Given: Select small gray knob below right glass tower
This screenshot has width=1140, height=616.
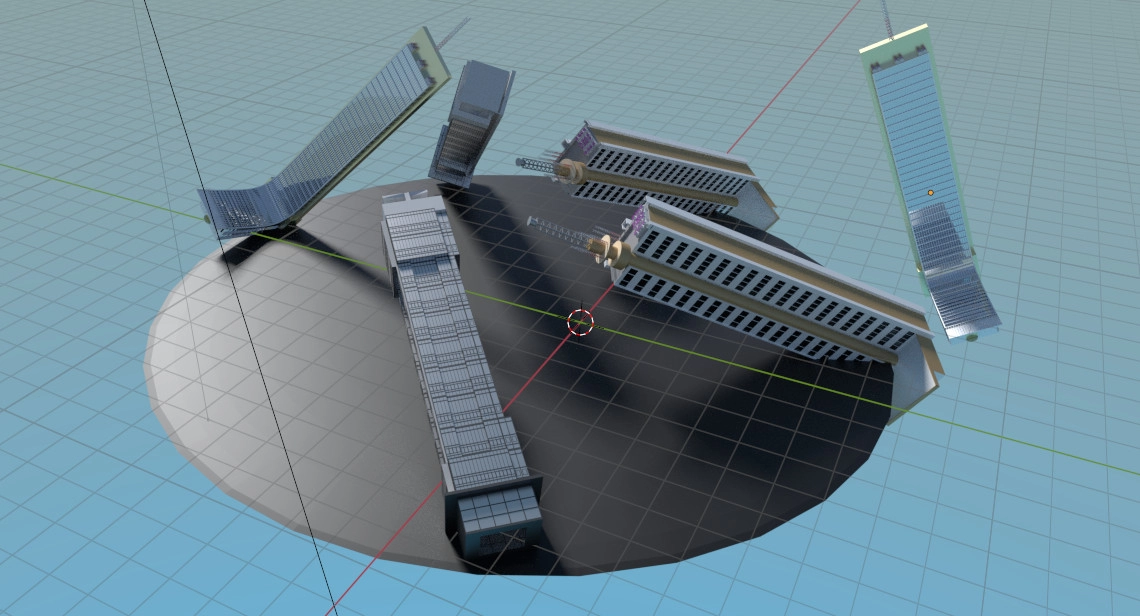Looking at the screenshot, I should (x=971, y=338).
